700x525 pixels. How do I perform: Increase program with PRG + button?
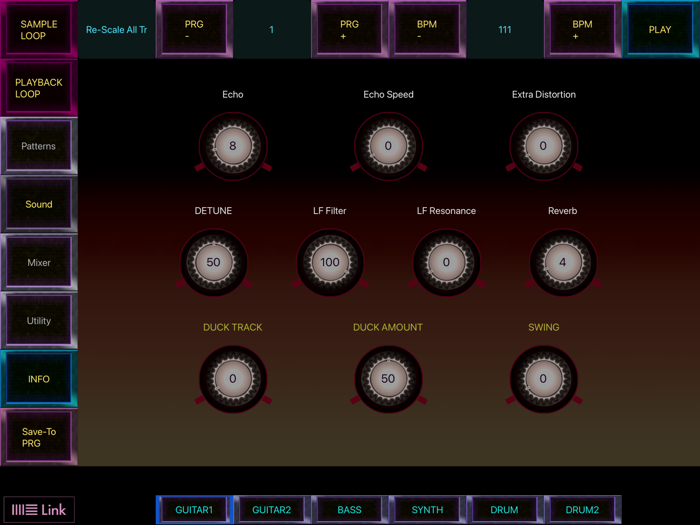[x=350, y=29]
